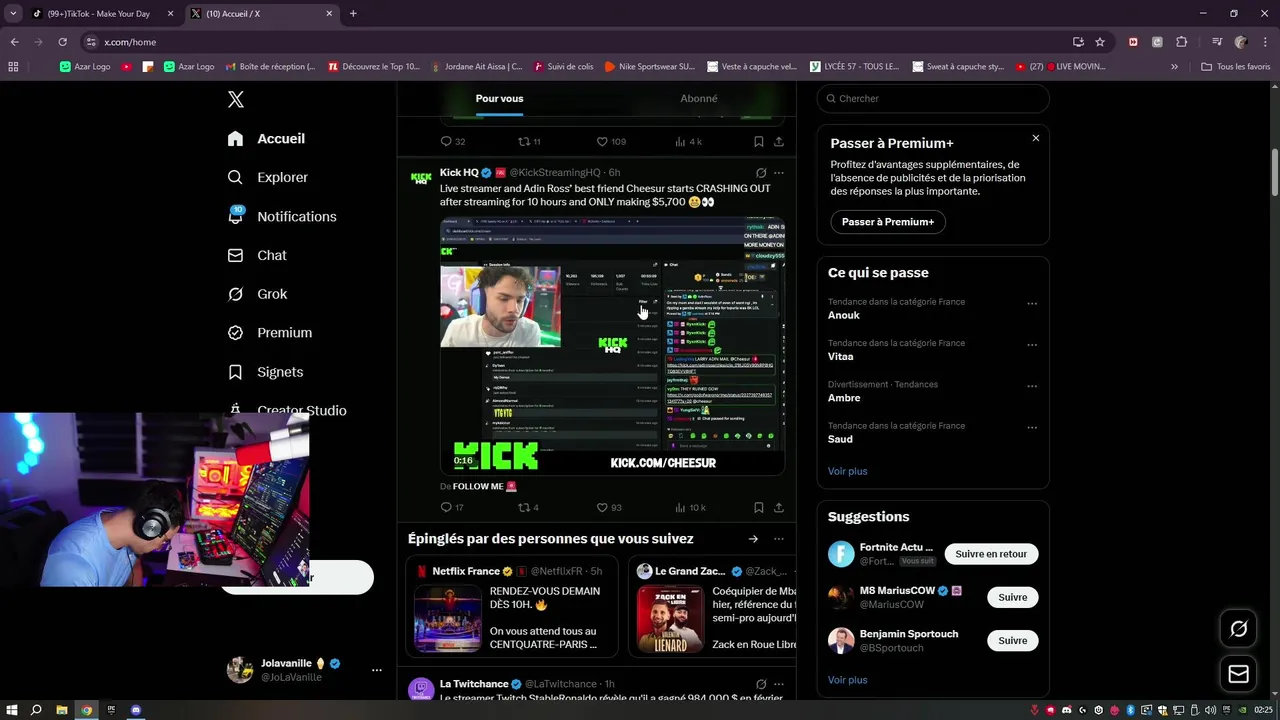The height and width of the screenshot is (720, 1280).
Task: Click the Chercher search field
Action: tap(933, 99)
